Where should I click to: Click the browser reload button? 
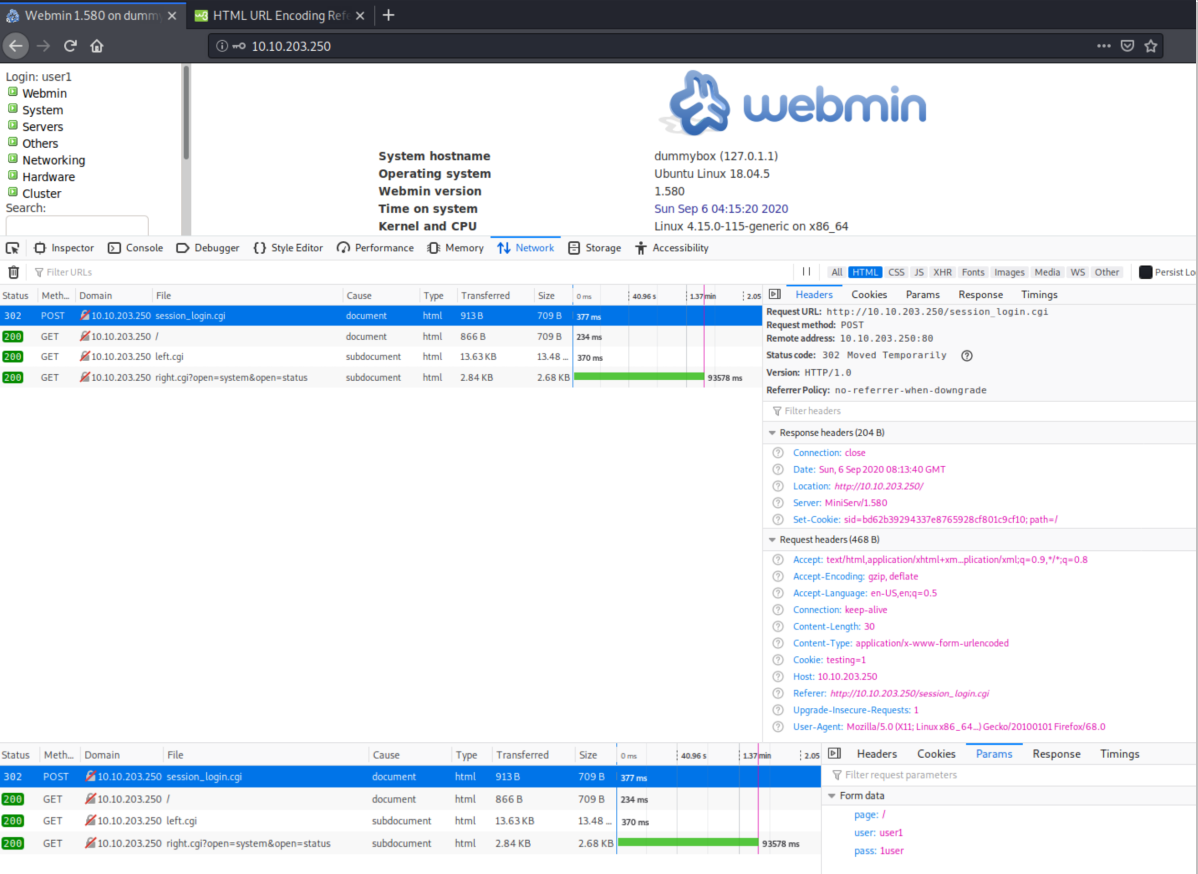coord(70,46)
